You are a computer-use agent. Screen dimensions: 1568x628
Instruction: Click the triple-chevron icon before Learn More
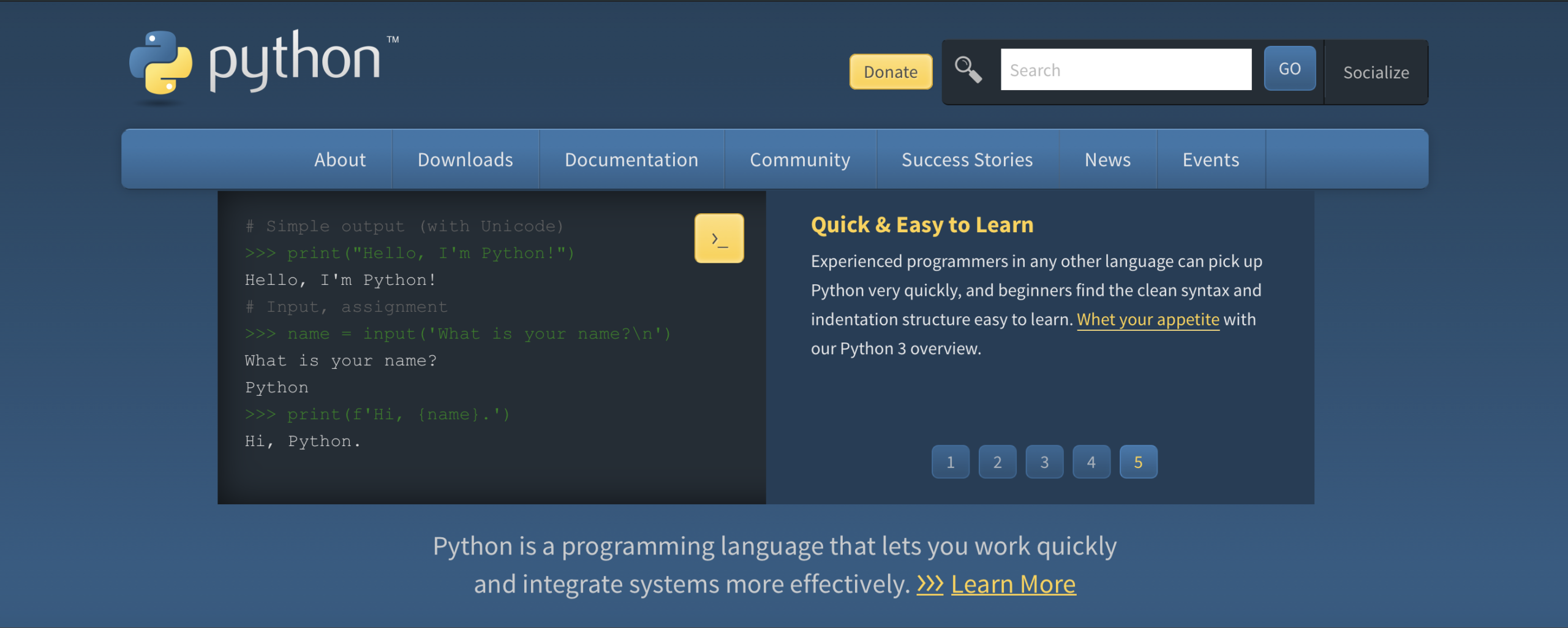point(930,584)
